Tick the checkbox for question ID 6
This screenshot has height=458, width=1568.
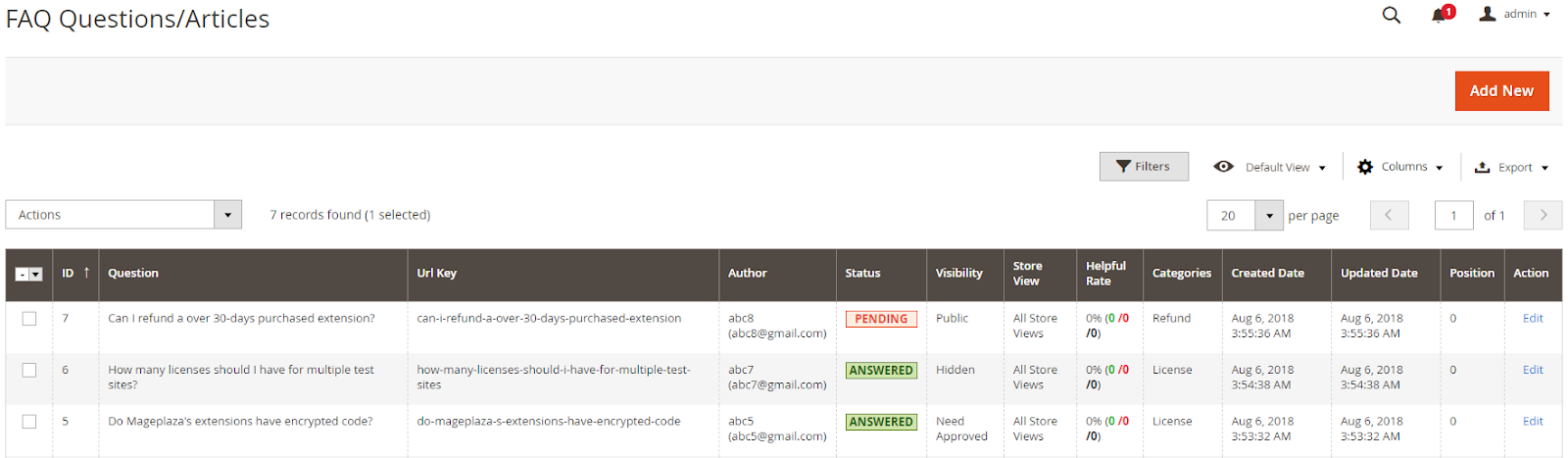[29, 370]
